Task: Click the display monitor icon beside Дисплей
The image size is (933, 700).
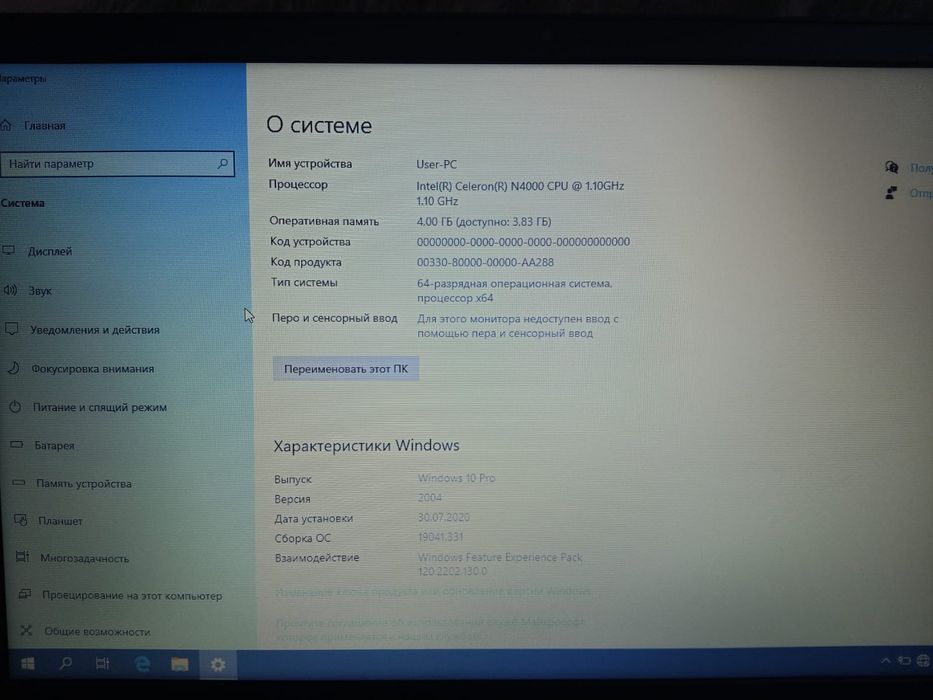Action: tap(8, 250)
